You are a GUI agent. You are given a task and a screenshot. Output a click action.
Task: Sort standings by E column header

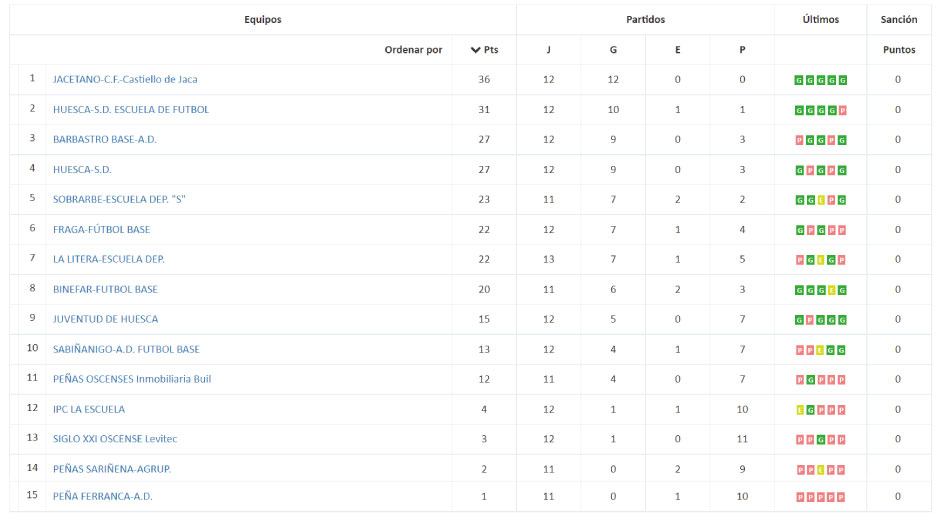[678, 50]
